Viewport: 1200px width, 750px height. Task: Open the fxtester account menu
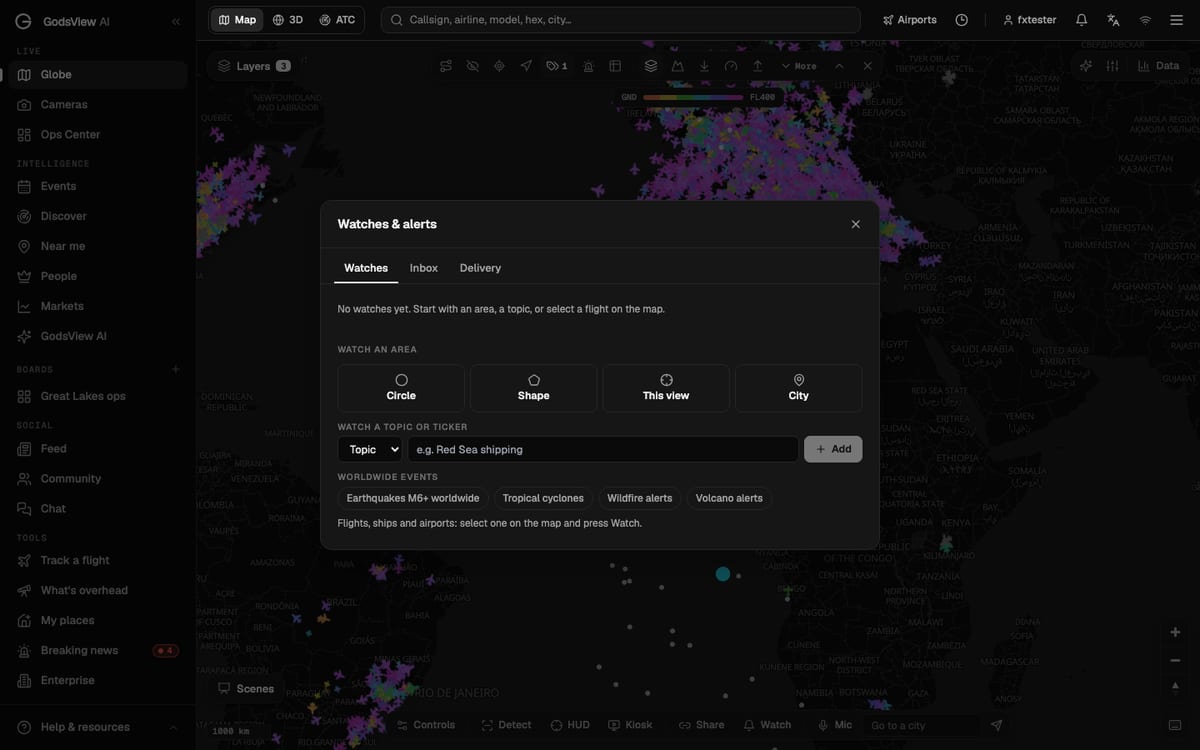1030,20
